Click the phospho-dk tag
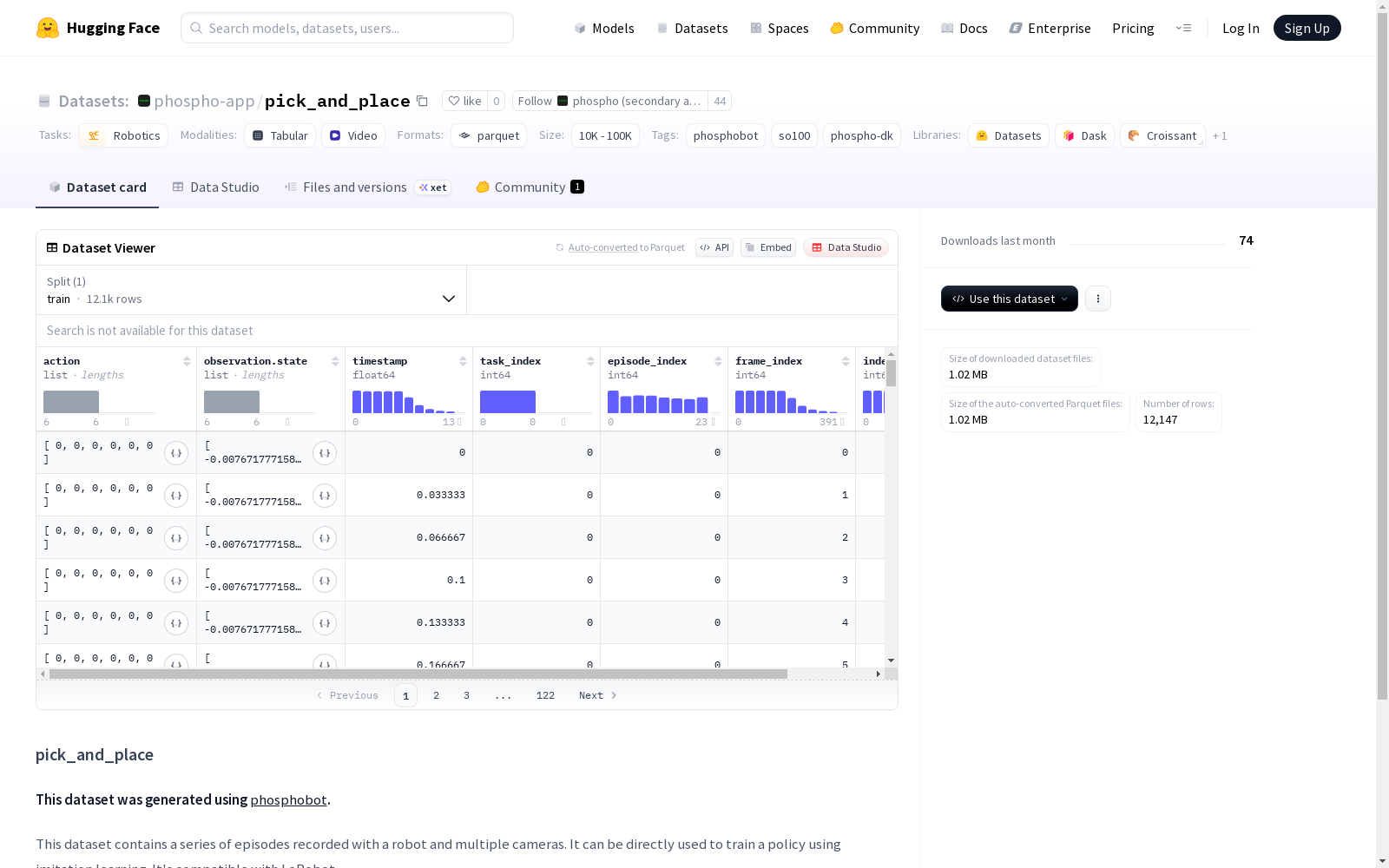Image resolution: width=1389 pixels, height=868 pixels. pos(861,135)
